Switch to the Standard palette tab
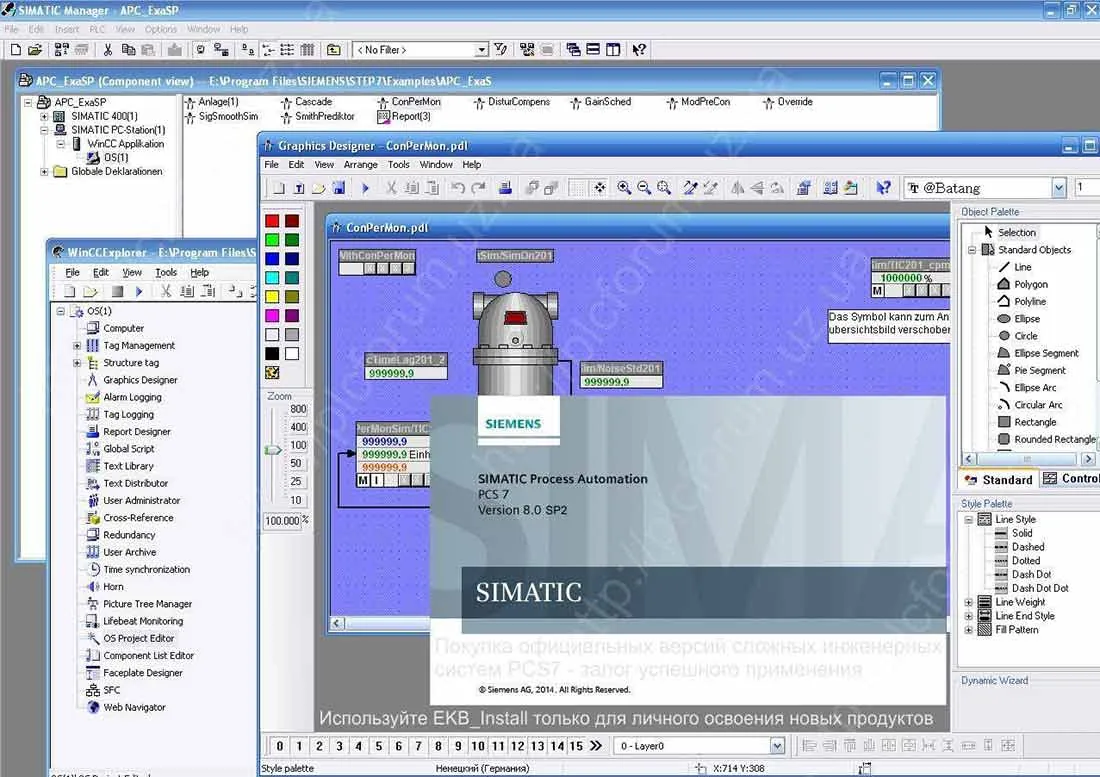This screenshot has width=1100, height=777. coord(999,480)
